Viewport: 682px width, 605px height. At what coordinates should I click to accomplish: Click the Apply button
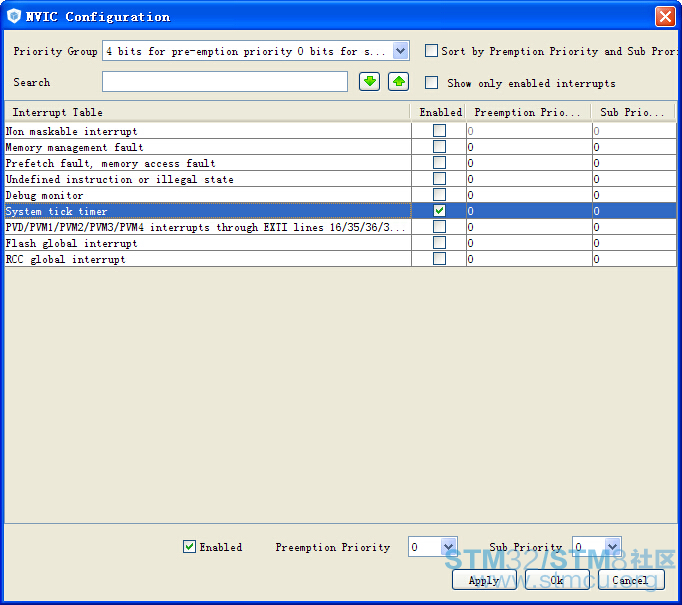click(x=484, y=580)
